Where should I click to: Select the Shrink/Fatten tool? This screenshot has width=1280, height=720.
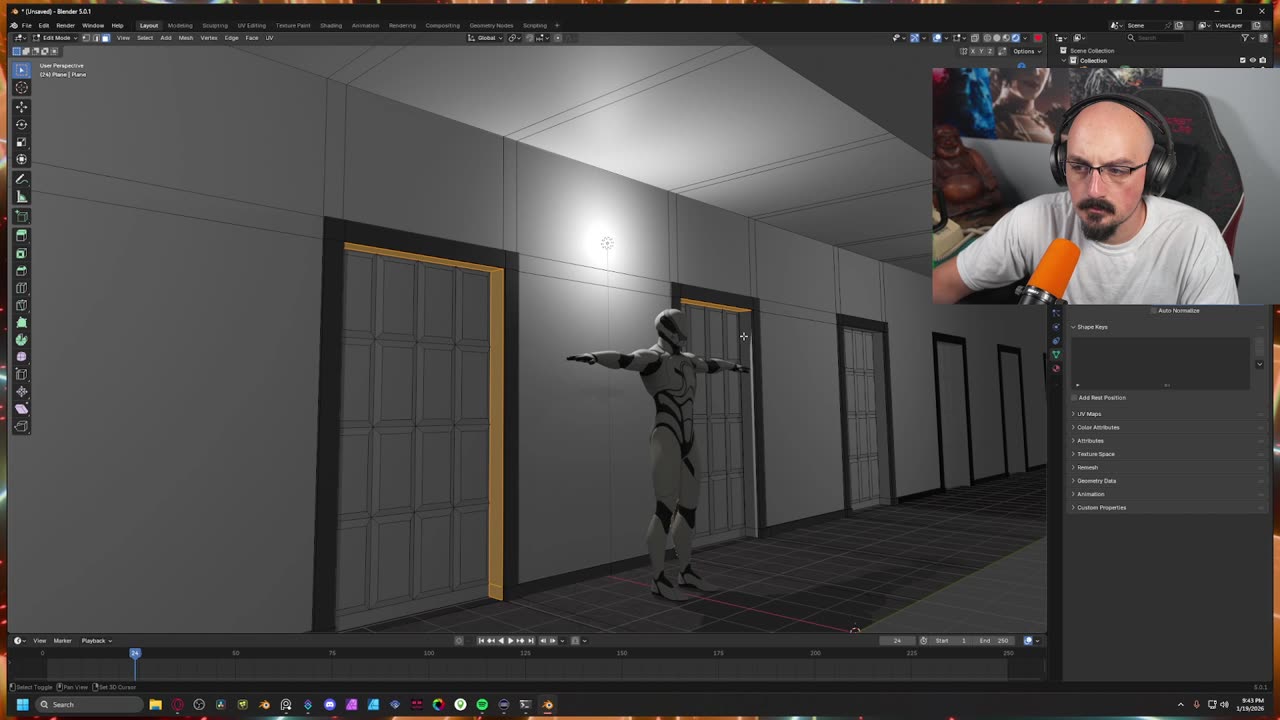(x=21, y=391)
